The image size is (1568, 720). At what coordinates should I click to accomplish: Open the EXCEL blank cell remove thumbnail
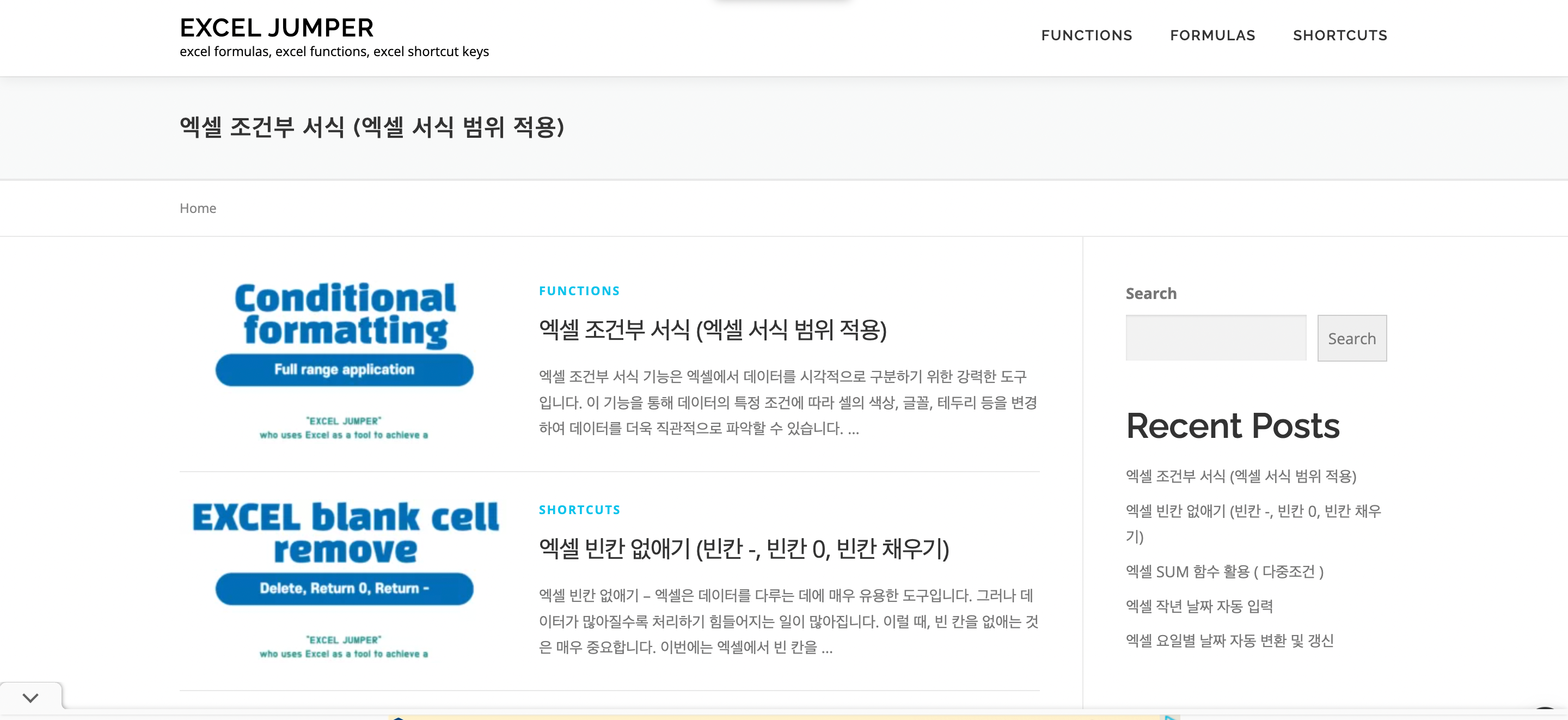(345, 580)
